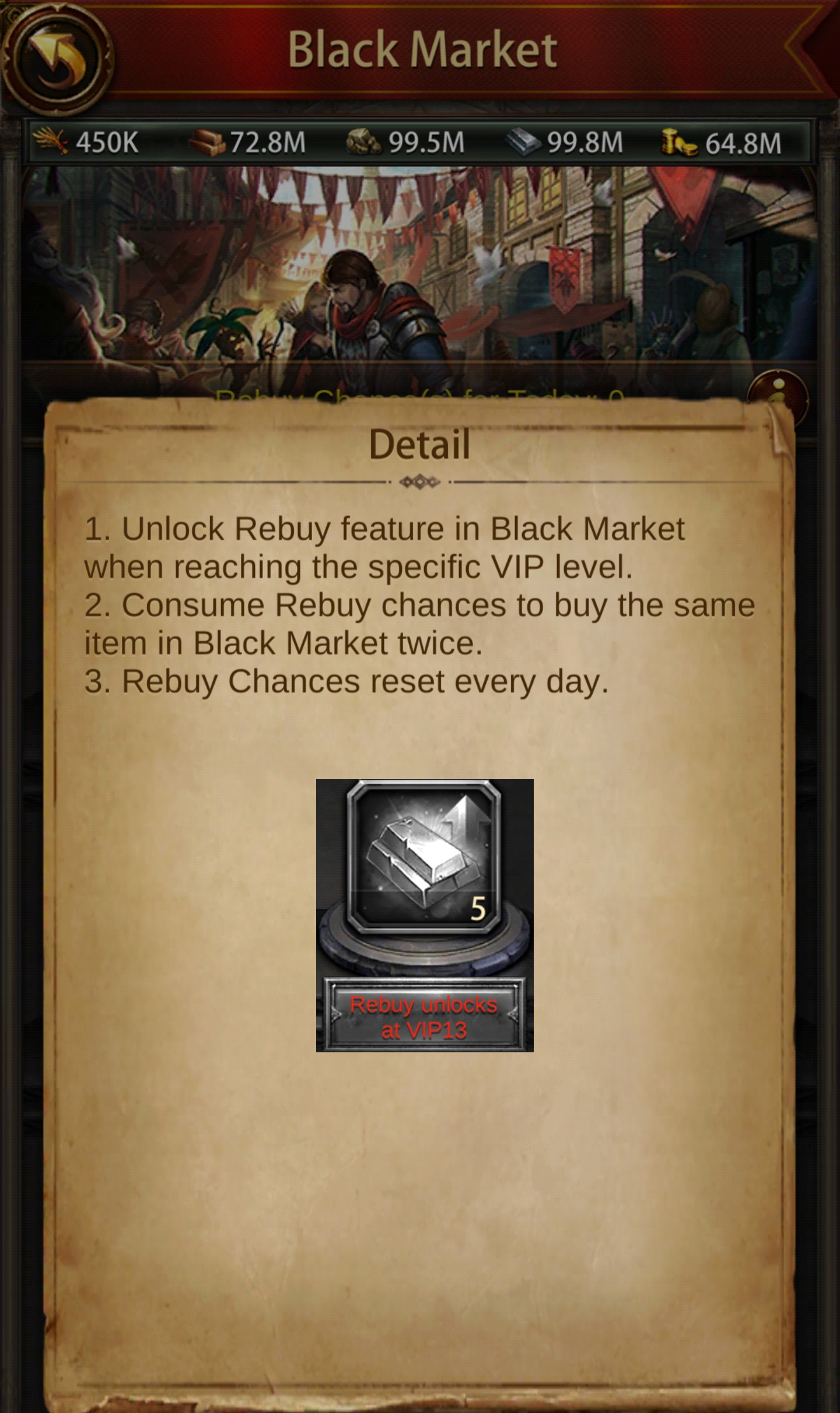
Task: Click the Rebuy unlocks at VIP13 button
Action: (x=424, y=1018)
